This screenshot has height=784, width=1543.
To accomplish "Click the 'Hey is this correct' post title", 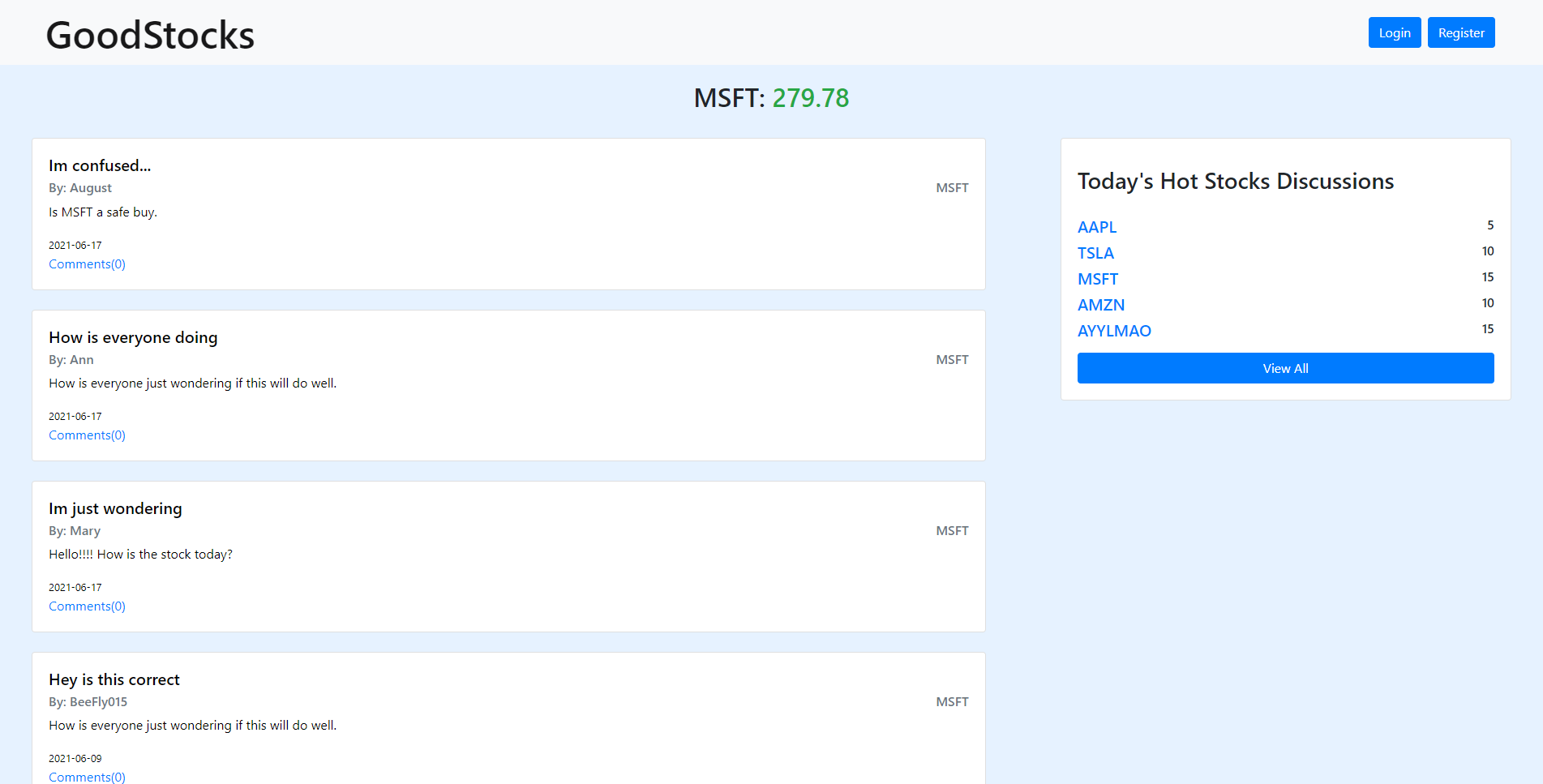I will (114, 679).
